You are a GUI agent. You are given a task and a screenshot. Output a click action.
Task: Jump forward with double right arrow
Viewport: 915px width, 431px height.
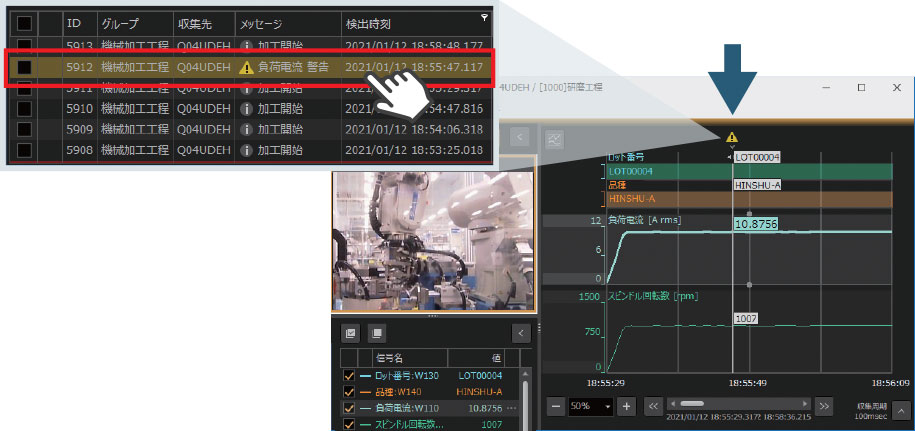824,406
